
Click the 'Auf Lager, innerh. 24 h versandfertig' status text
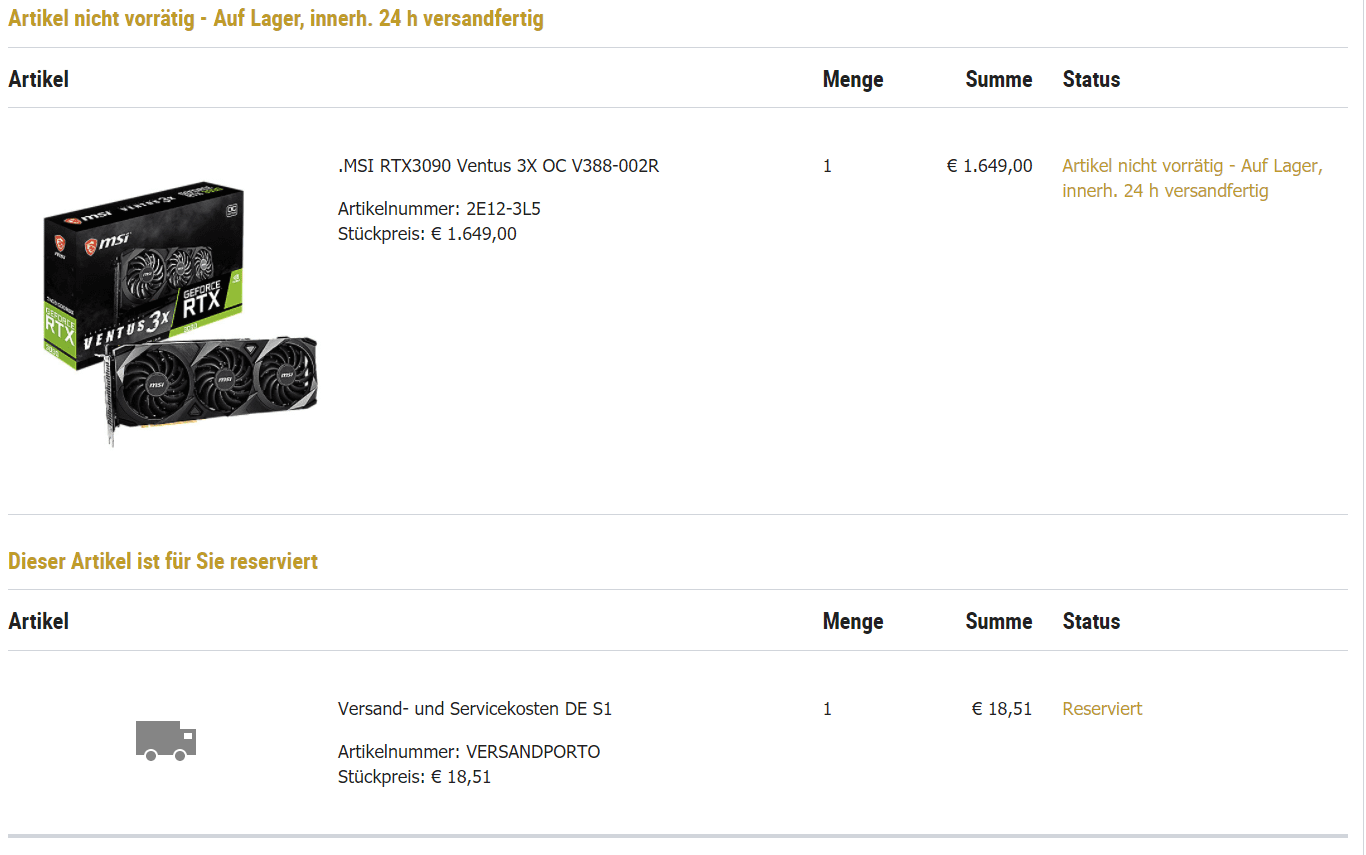coord(1192,178)
